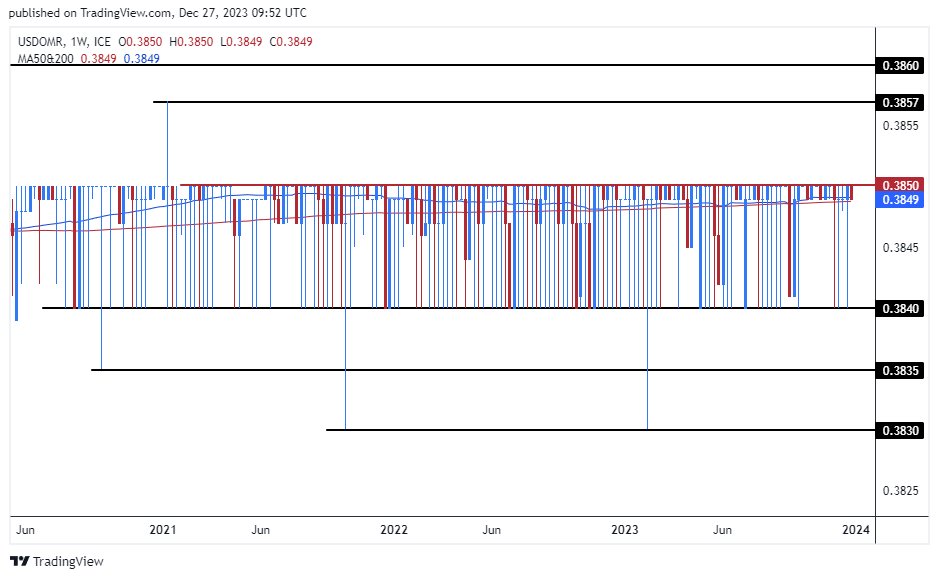Image resolution: width=939 pixels, height=579 pixels.
Task: Select the high value H0.3850
Action: coord(191,41)
